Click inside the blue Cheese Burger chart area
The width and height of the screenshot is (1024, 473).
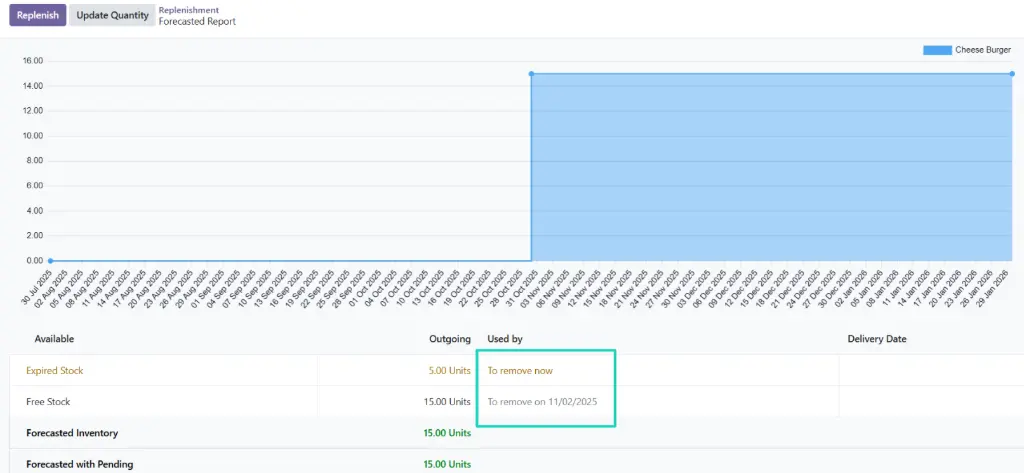coord(770,170)
